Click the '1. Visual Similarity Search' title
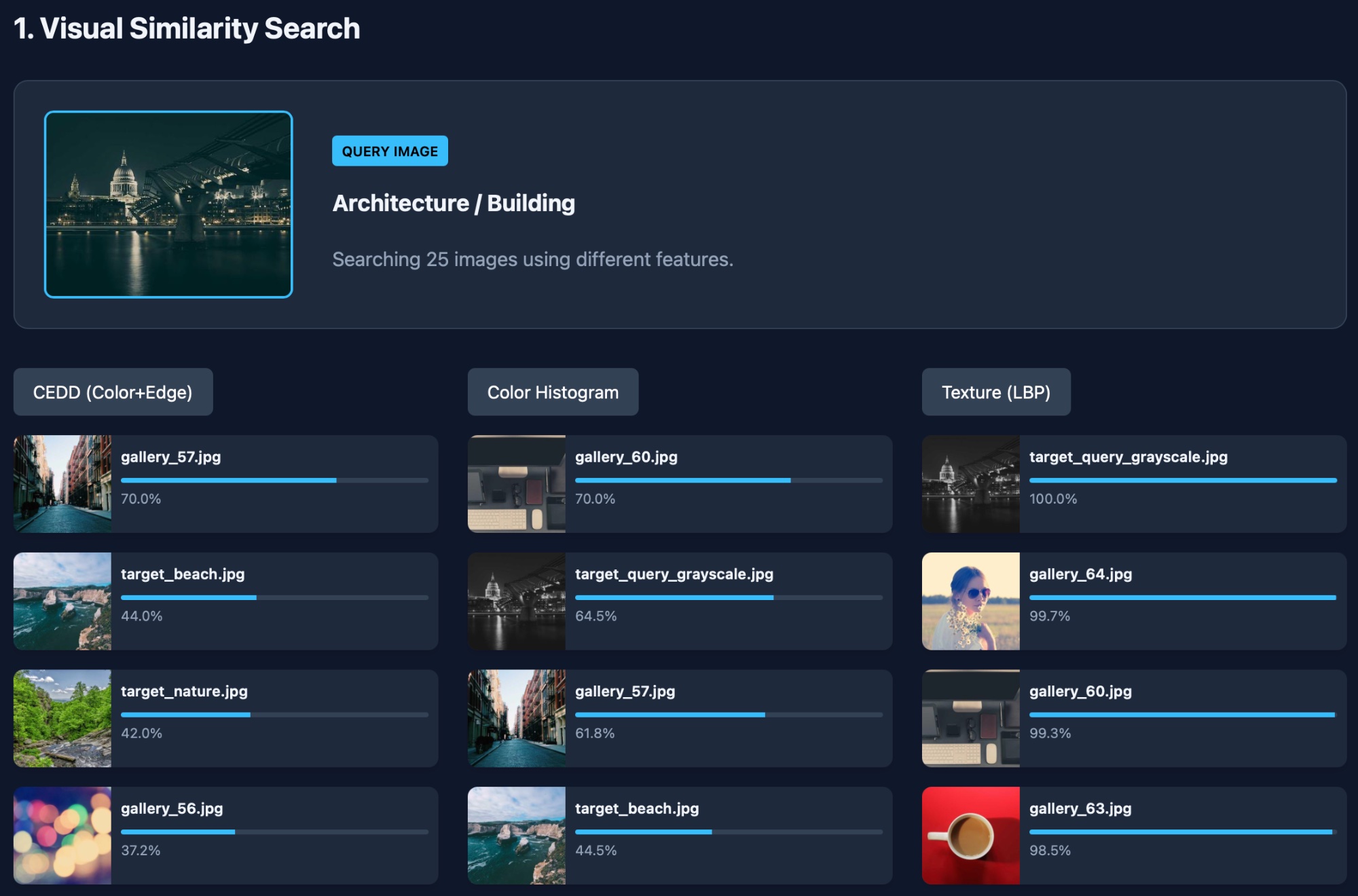 (187, 29)
